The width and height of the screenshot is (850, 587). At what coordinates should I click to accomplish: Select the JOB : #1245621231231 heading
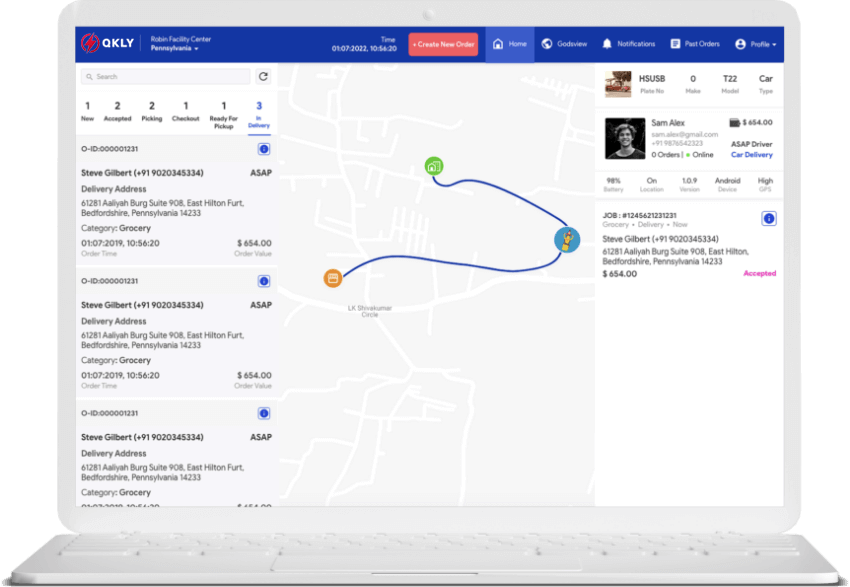point(639,216)
